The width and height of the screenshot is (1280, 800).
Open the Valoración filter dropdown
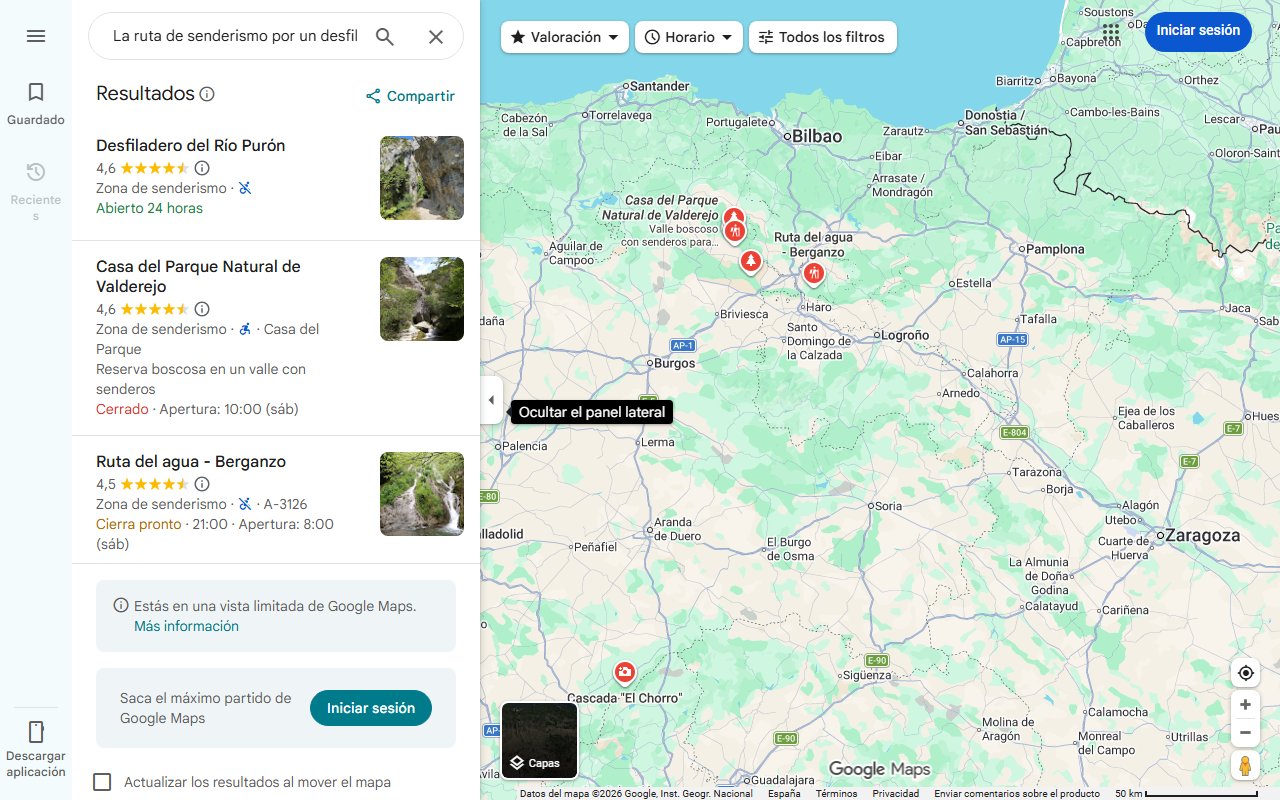(x=564, y=36)
